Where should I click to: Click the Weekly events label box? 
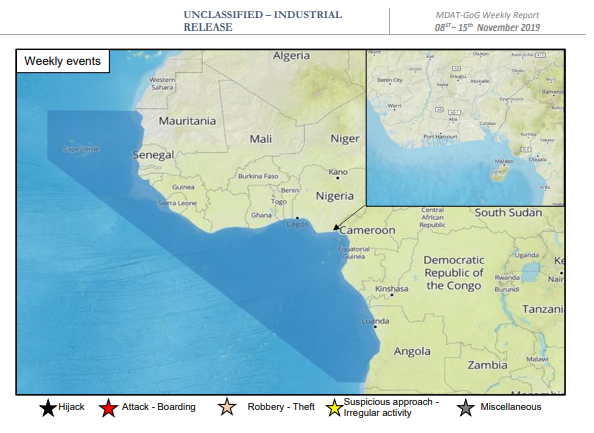[x=63, y=61]
